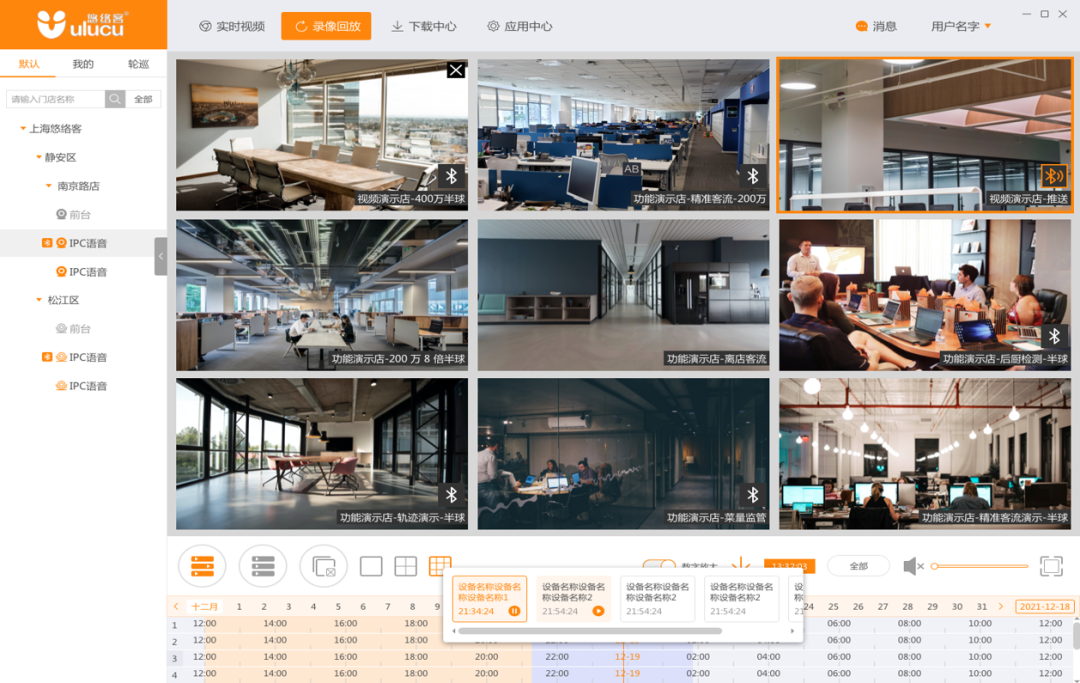Click the 消息 notification icon

coord(862,28)
